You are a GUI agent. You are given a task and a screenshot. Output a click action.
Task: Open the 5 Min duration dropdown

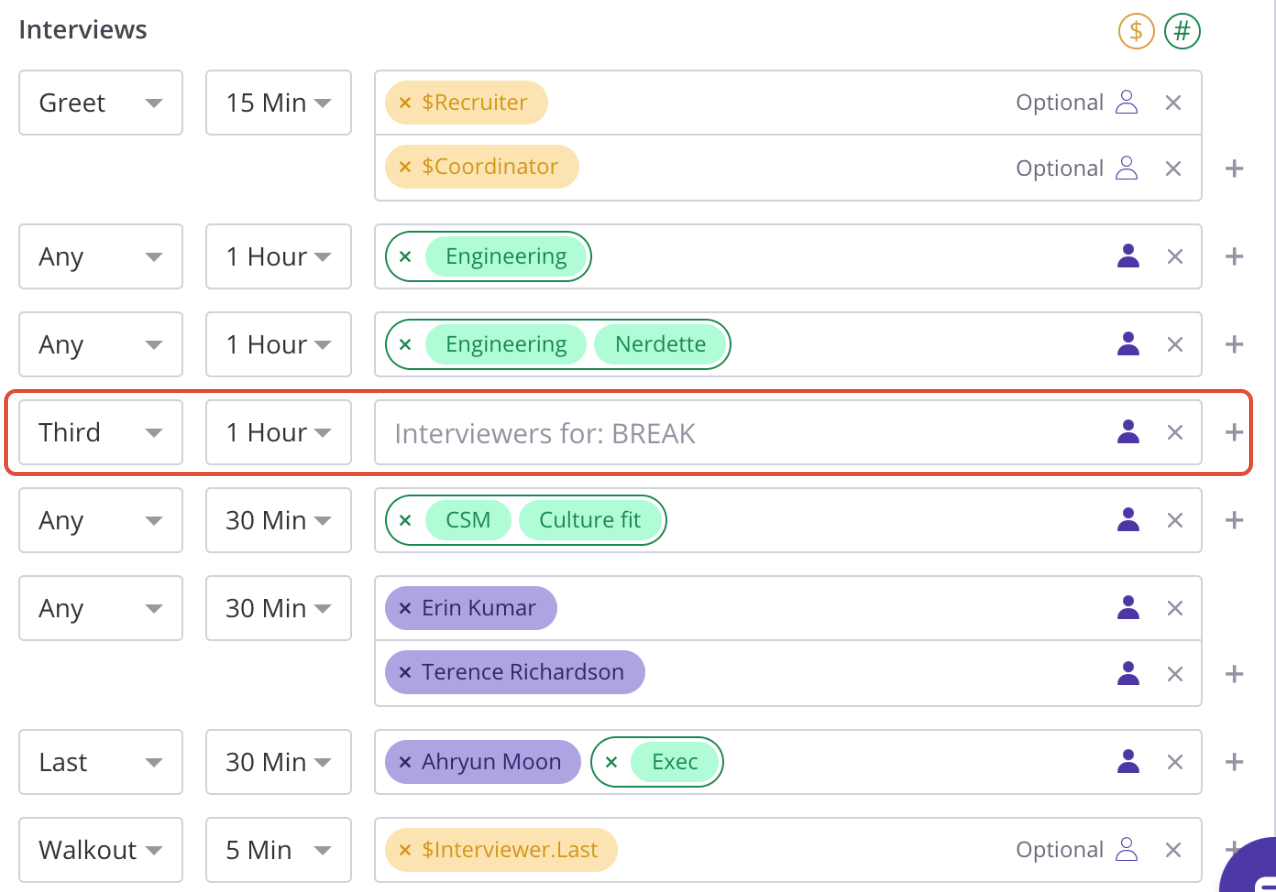pyautogui.click(x=278, y=850)
